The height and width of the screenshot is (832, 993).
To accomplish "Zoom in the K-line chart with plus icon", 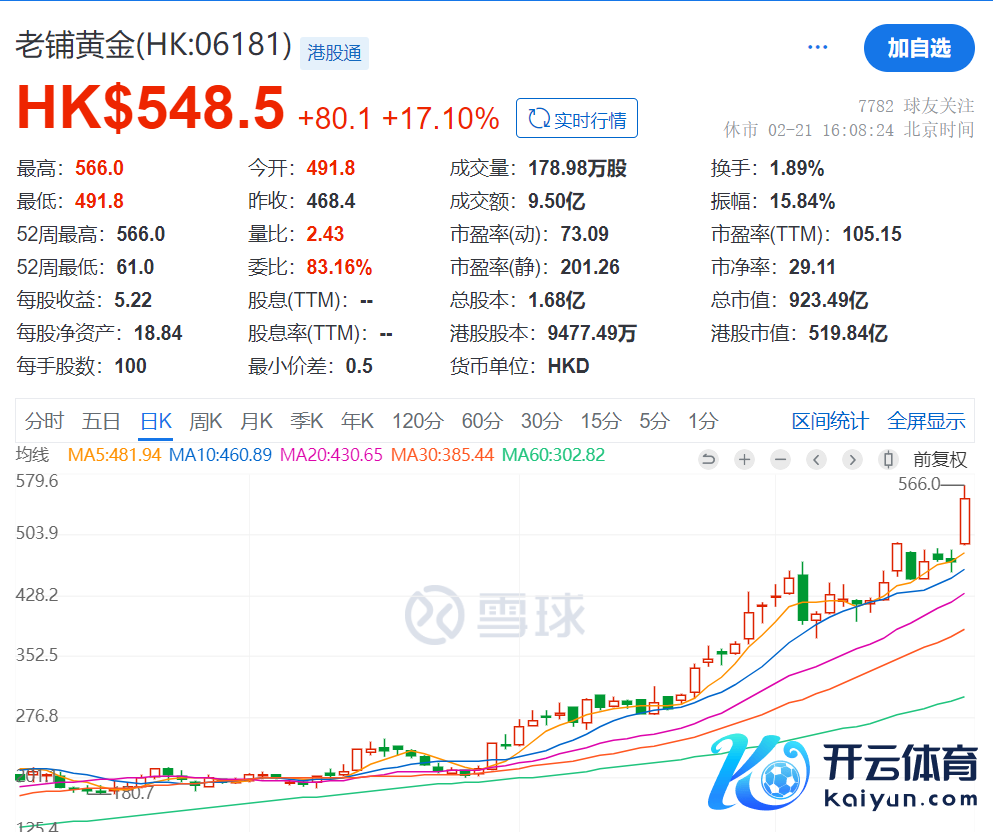I will point(744,459).
